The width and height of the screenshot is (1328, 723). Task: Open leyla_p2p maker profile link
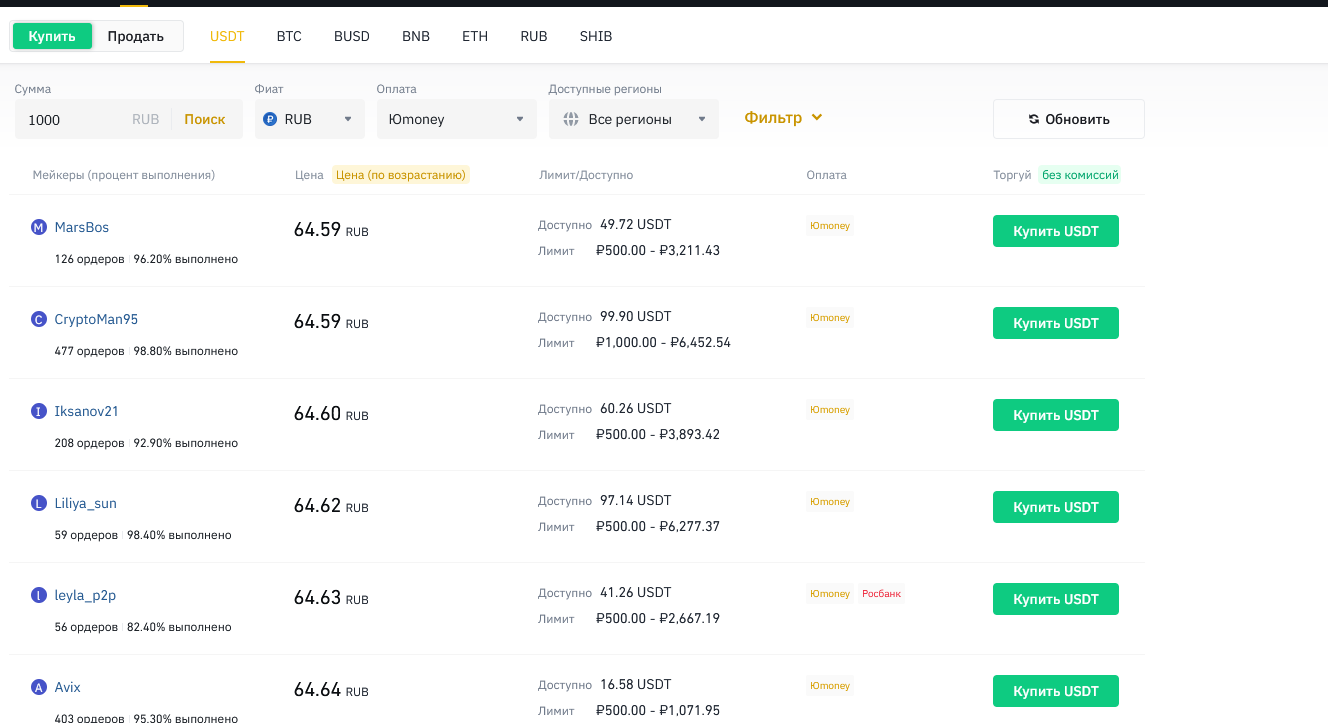[86, 595]
